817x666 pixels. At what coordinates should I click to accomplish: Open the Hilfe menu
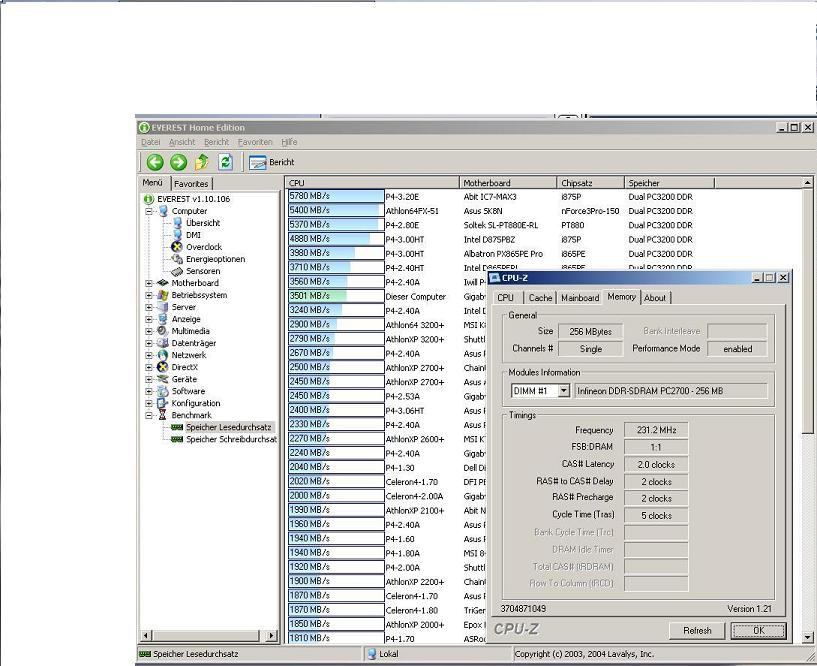[x=289, y=142]
